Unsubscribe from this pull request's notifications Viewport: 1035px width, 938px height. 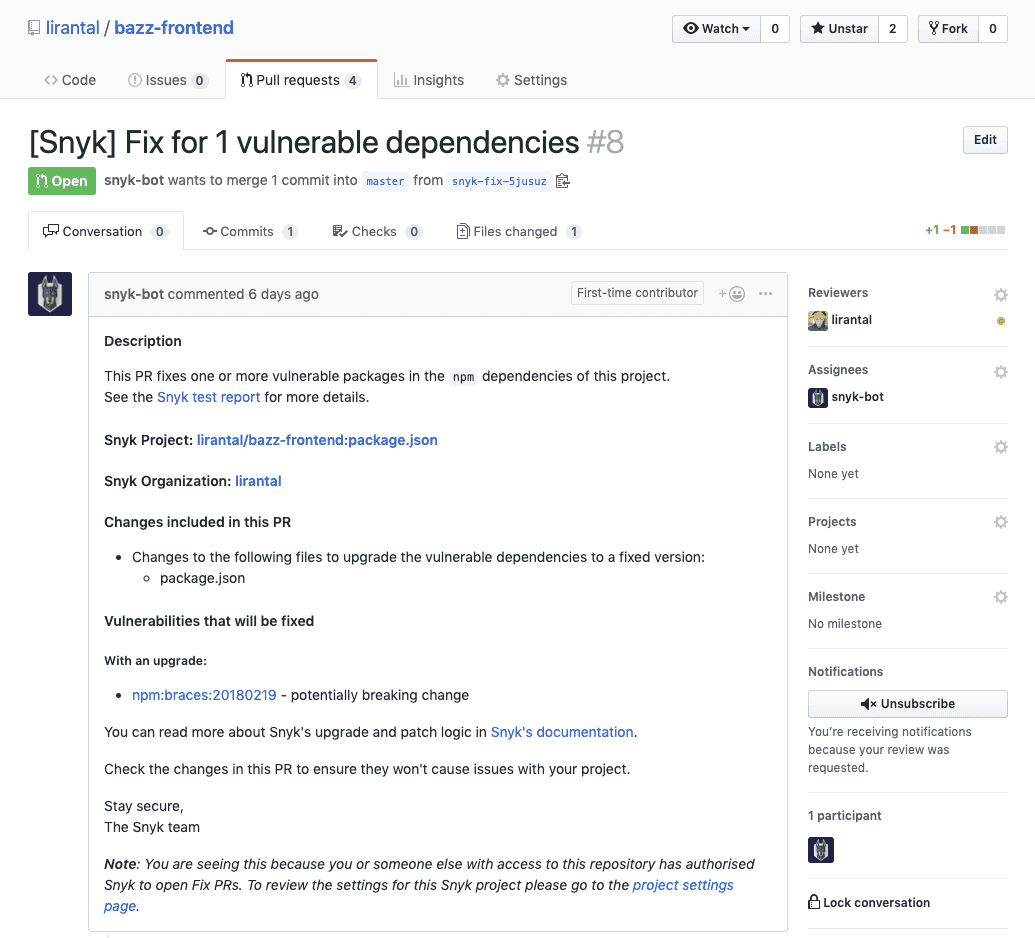click(x=908, y=704)
